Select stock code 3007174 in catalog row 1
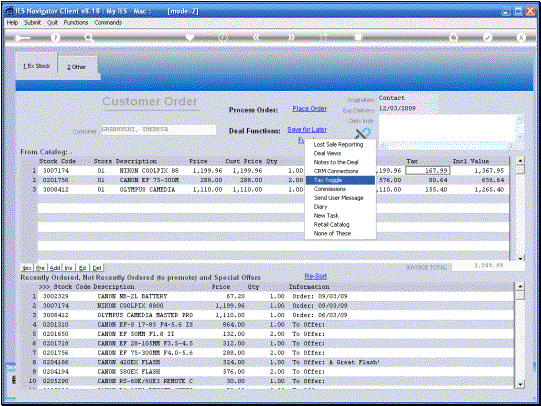Image resolution: width=541 pixels, height=406 pixels. (56, 170)
